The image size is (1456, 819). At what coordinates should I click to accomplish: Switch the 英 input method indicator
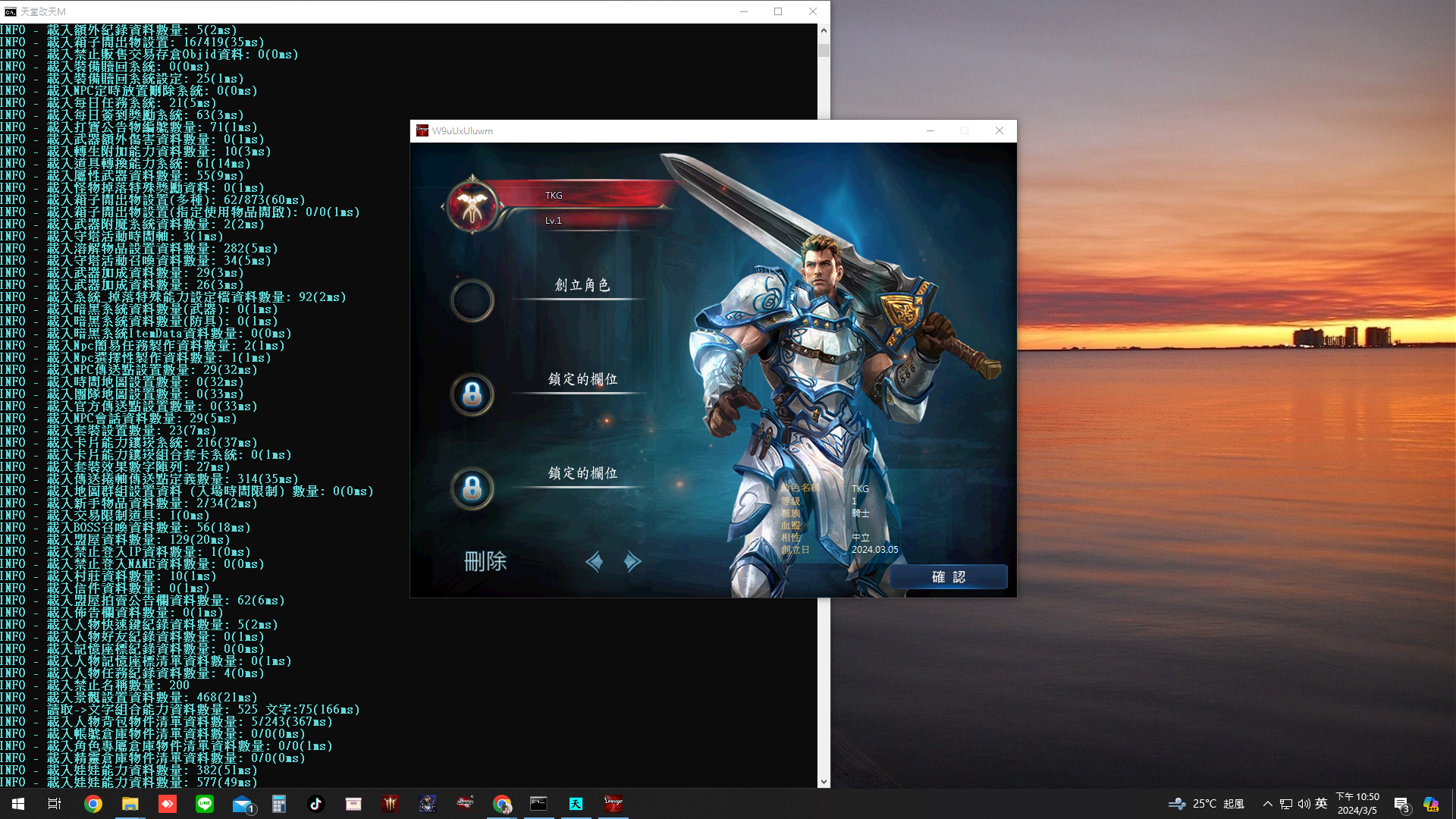click(x=1321, y=804)
